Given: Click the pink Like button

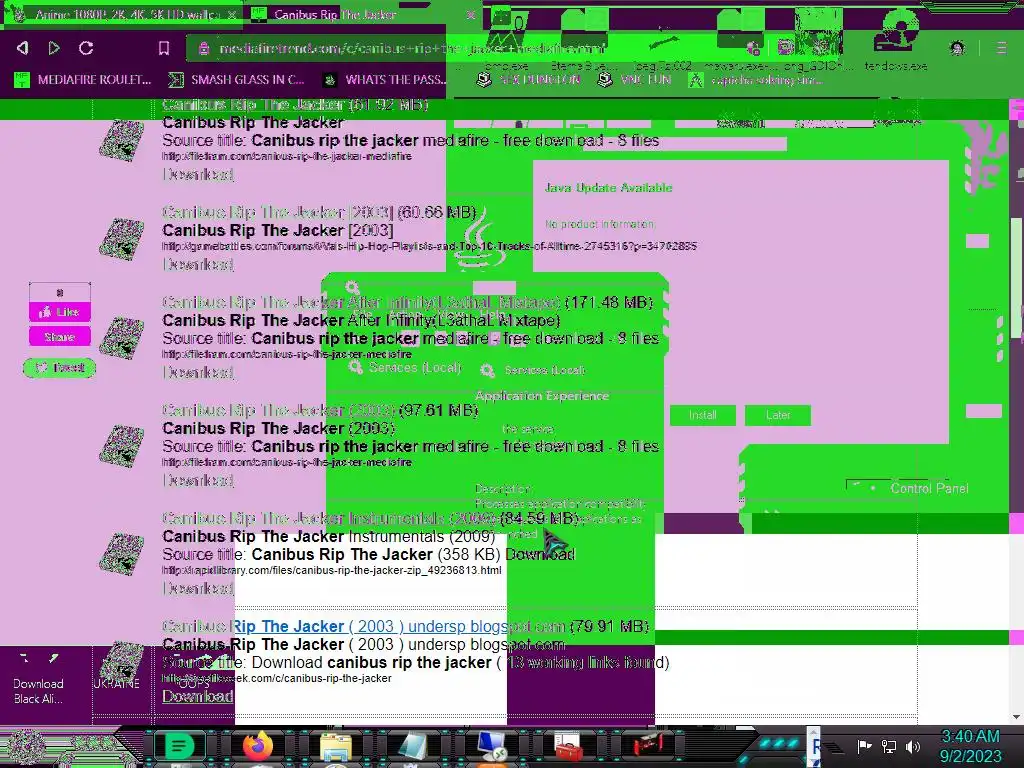Looking at the screenshot, I should pos(59,312).
